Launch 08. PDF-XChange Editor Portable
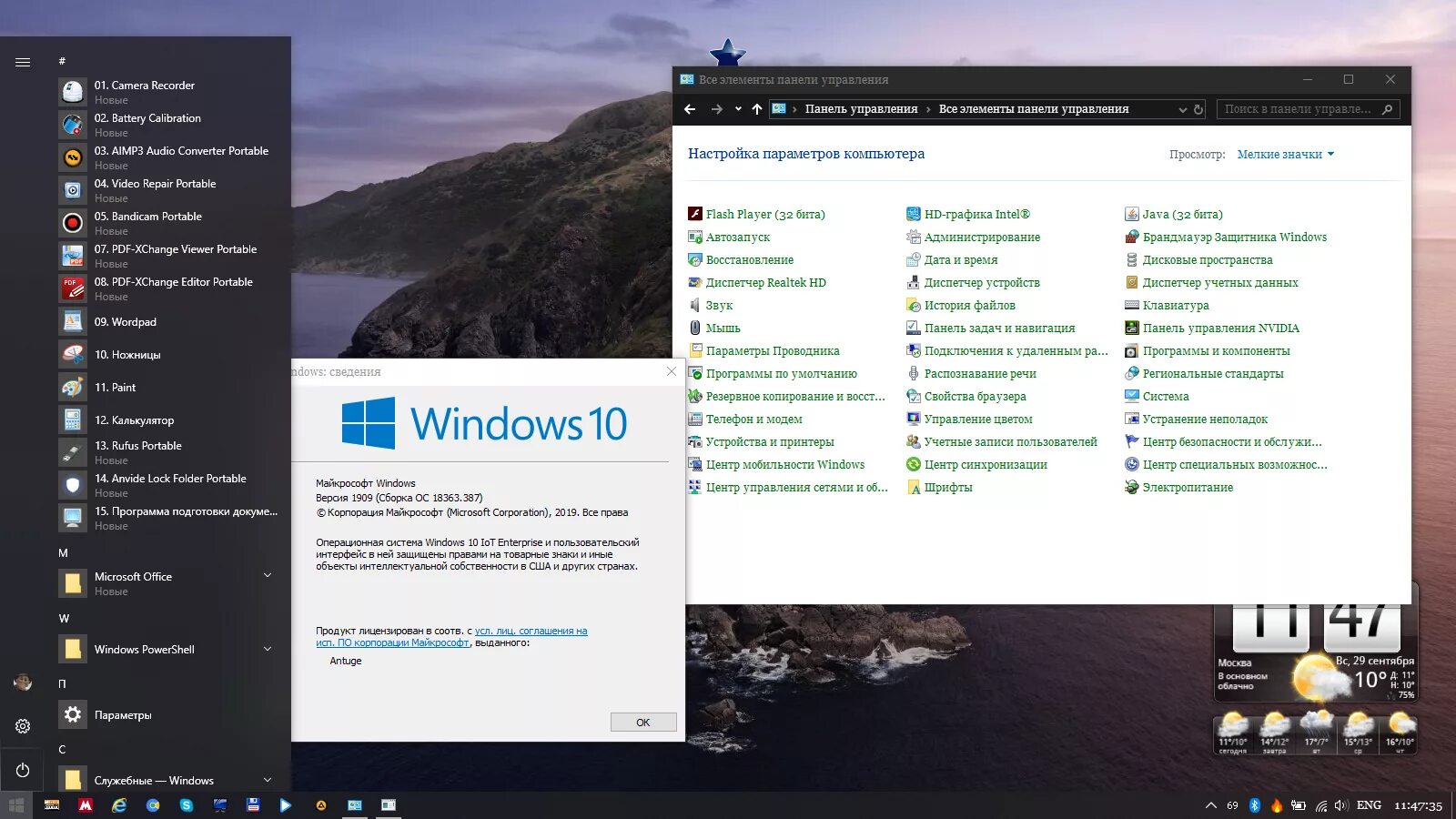 171,288
